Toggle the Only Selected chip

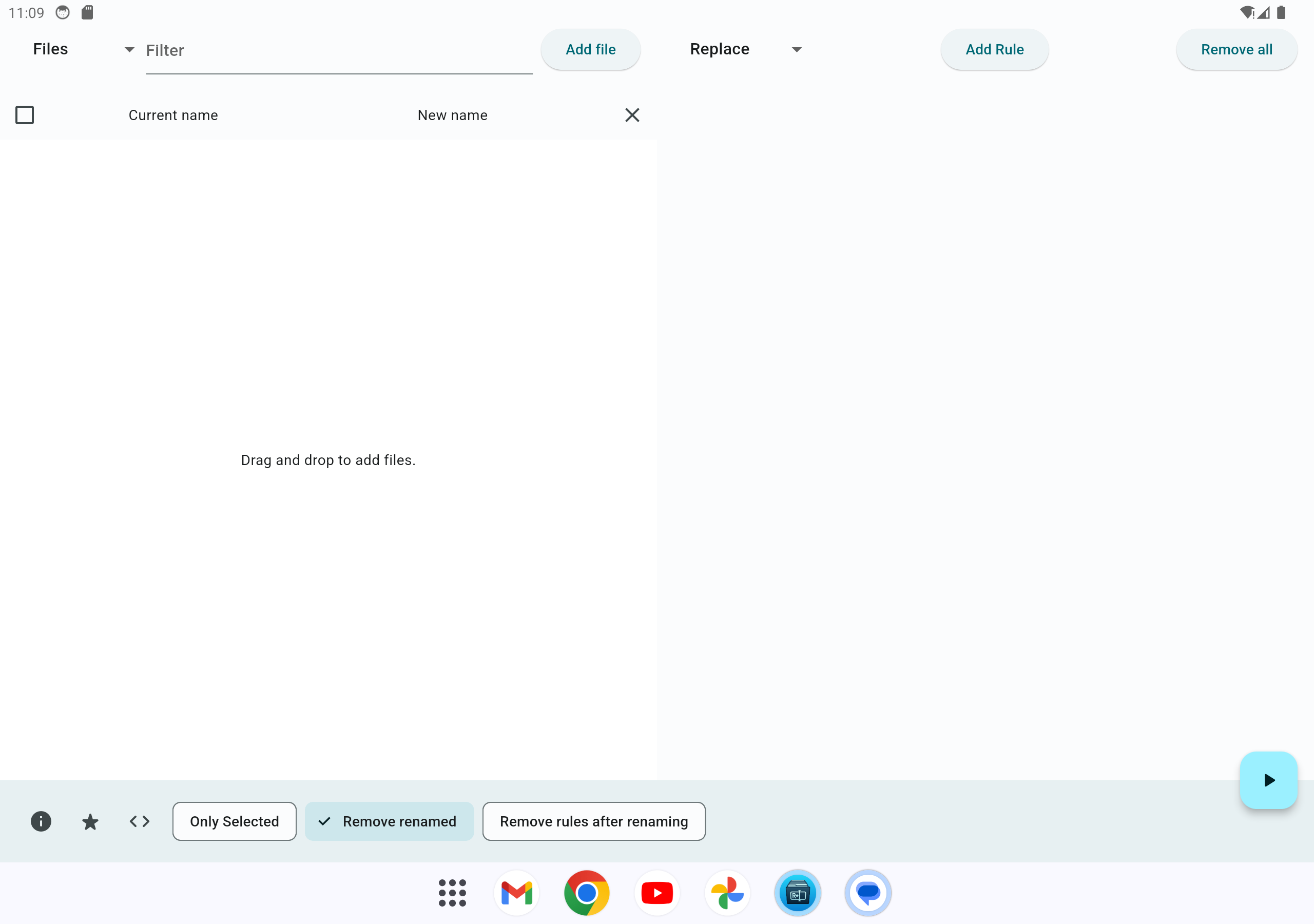(x=234, y=821)
